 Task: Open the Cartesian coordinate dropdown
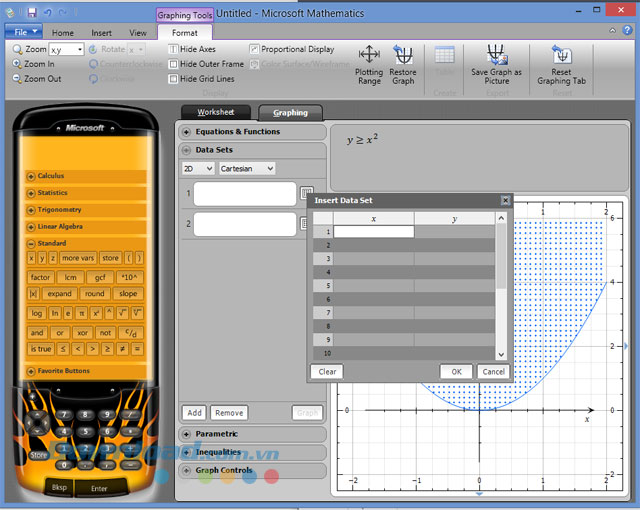[x=246, y=169]
